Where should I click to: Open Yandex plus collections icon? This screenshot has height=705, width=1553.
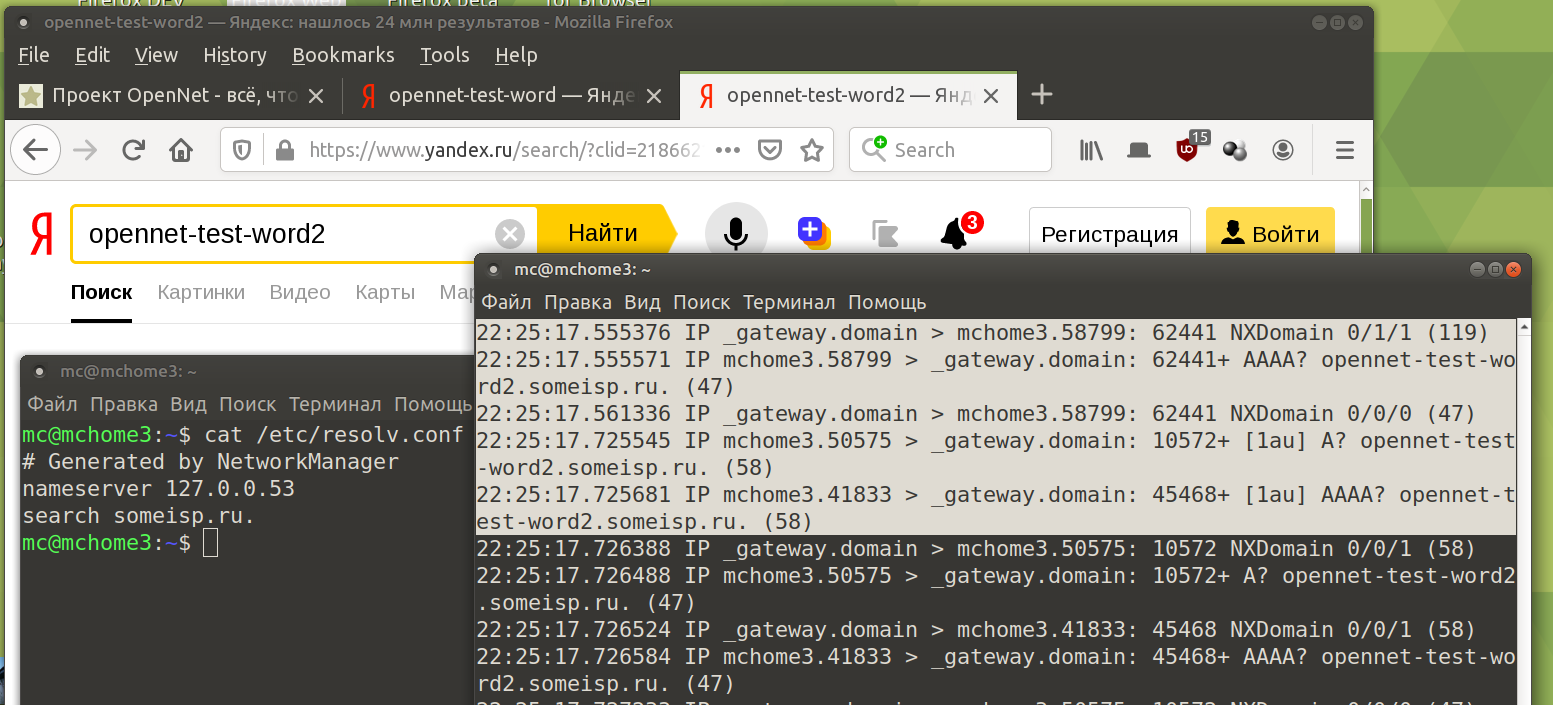point(814,233)
